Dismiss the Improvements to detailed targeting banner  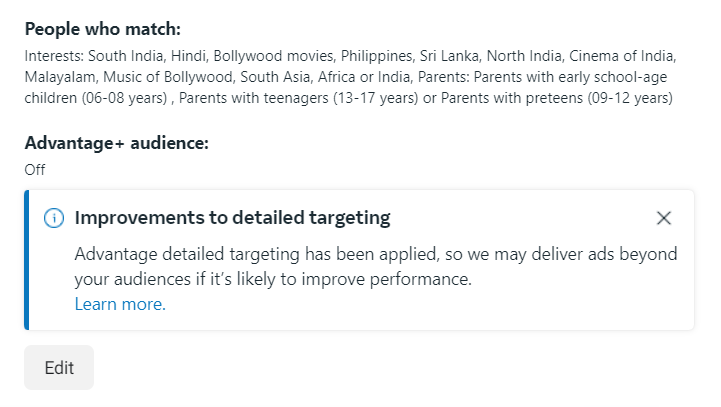point(664,218)
